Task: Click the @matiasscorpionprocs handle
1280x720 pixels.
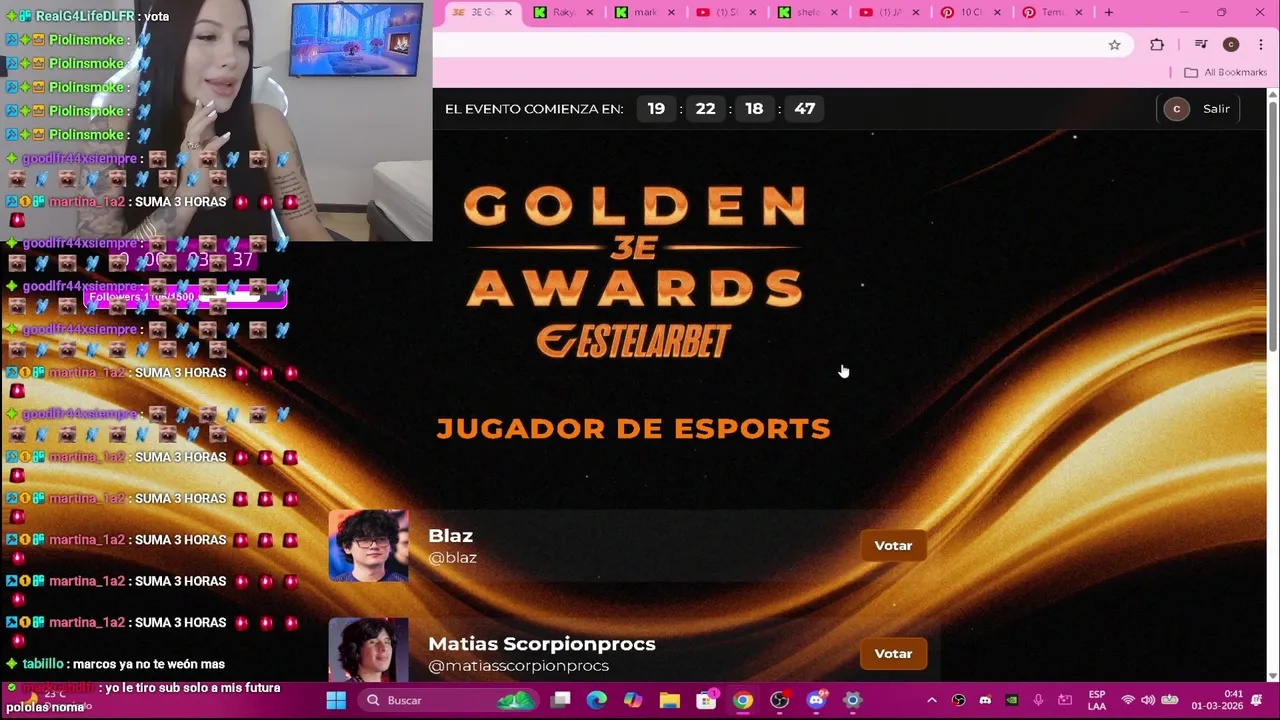Action: 518,666
